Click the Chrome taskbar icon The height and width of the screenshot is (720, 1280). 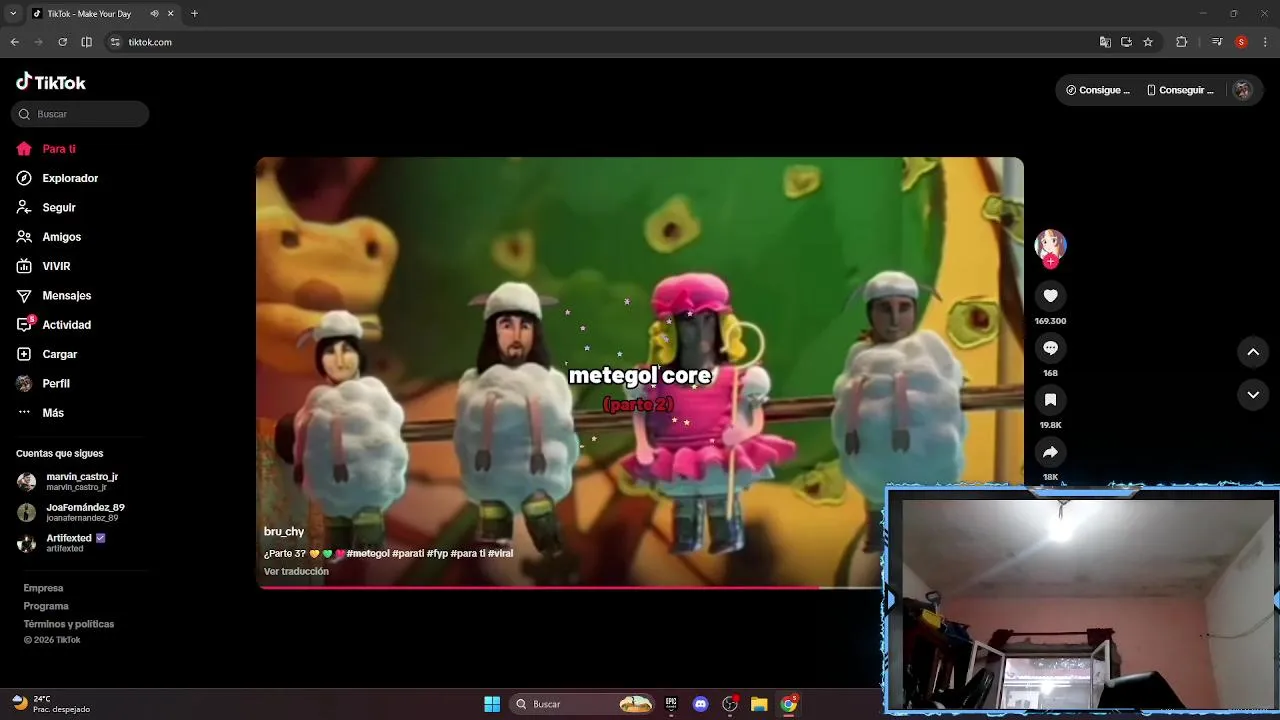[x=788, y=704]
